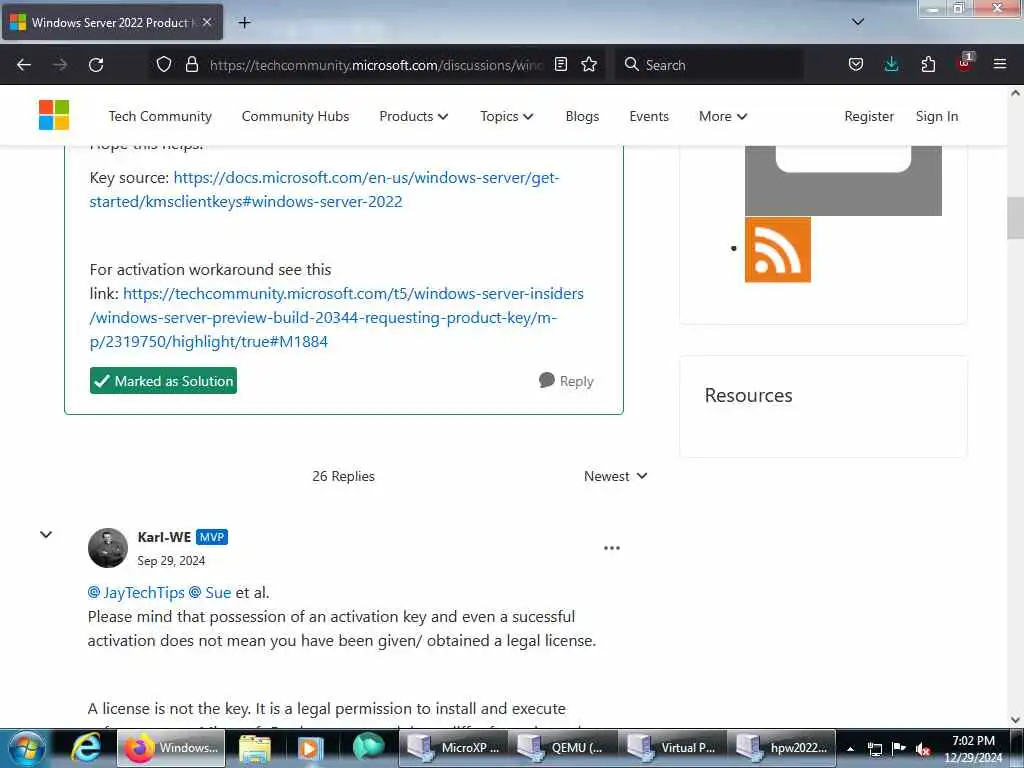
Task: Save page to Pocket
Action: coord(856,64)
